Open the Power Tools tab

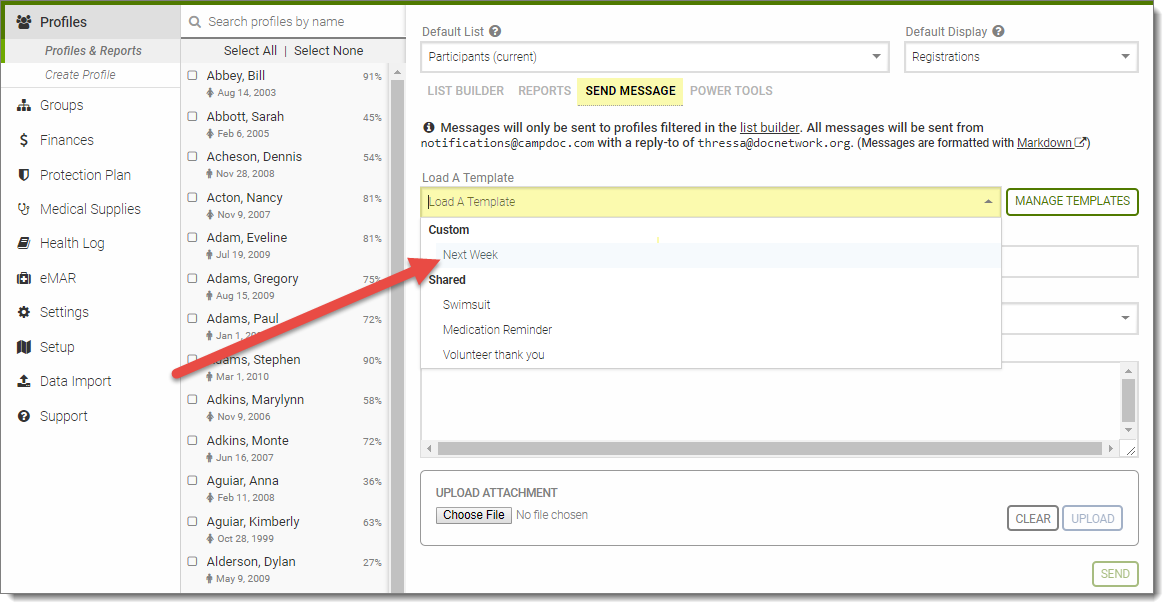click(731, 91)
